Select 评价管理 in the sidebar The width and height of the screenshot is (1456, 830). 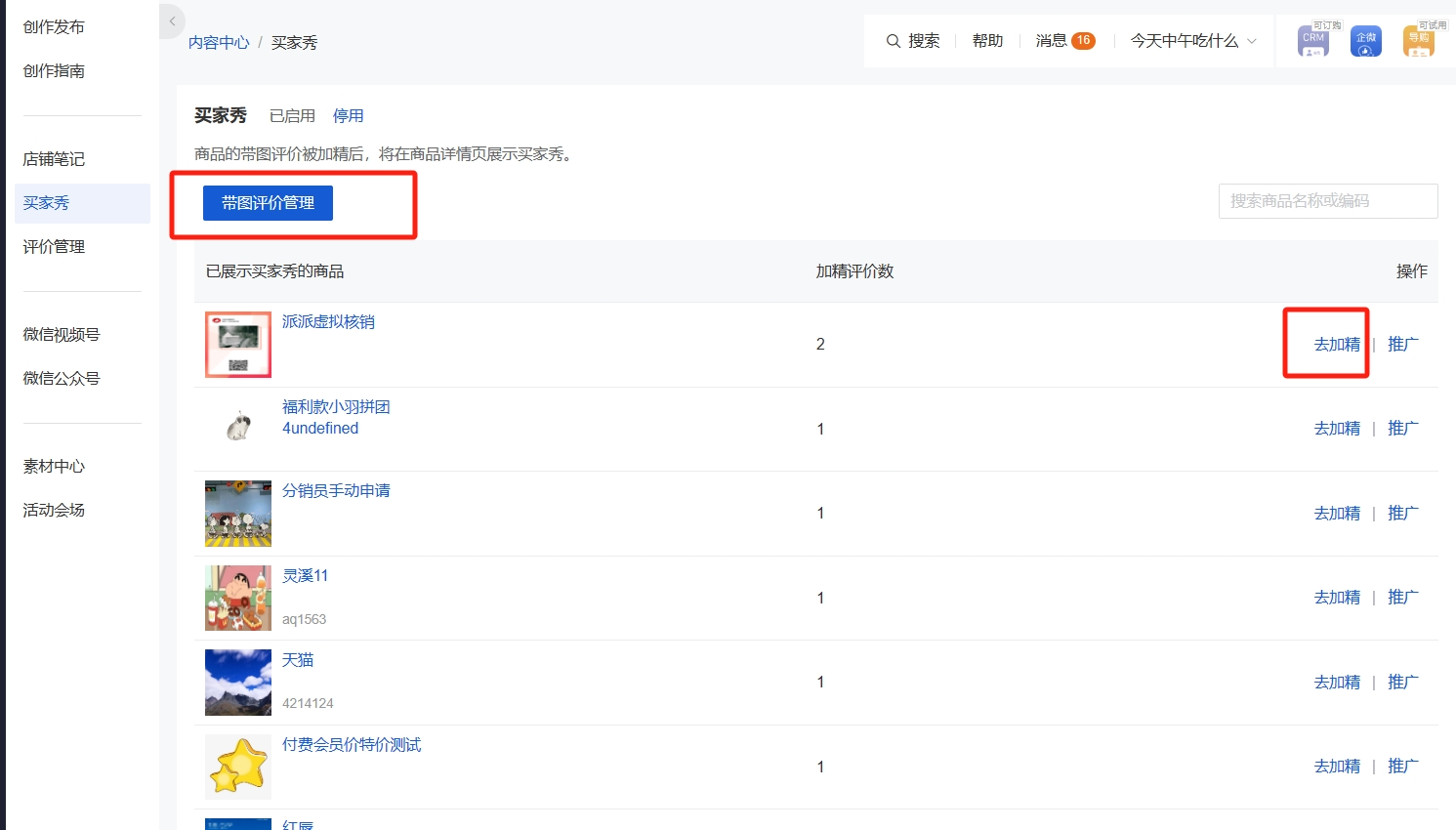click(x=54, y=247)
